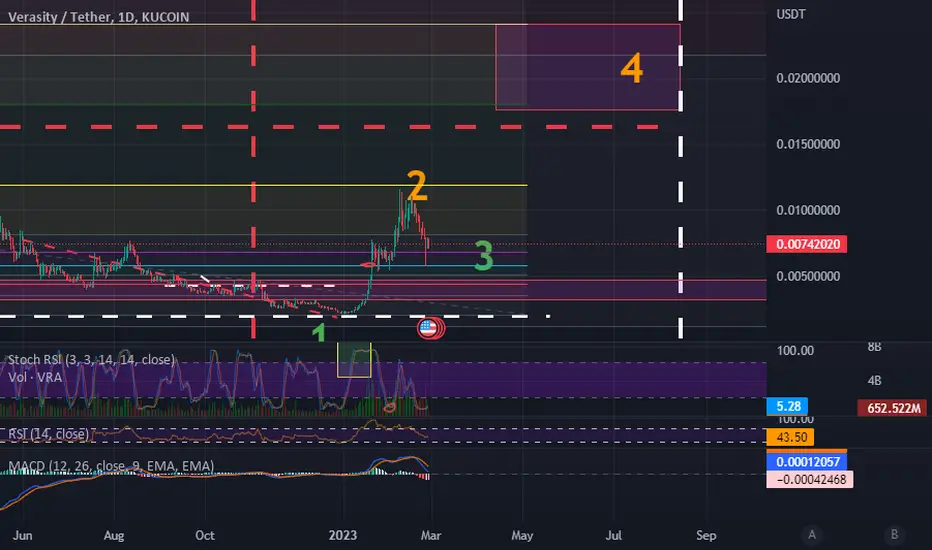Click the 0.01000000 price axis label
The height and width of the screenshot is (550, 932).
pyautogui.click(x=808, y=210)
